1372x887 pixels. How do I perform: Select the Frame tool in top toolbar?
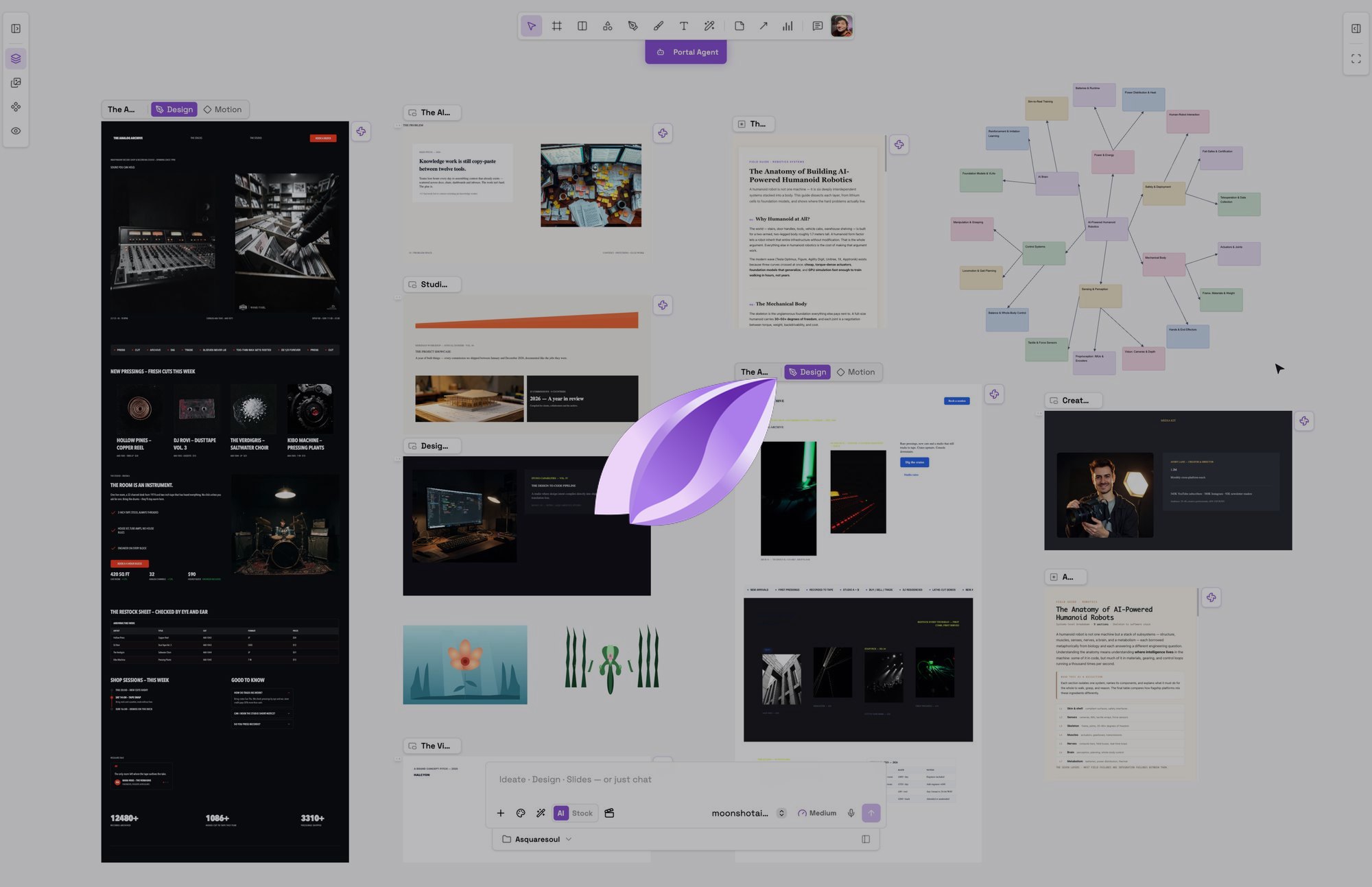[557, 26]
